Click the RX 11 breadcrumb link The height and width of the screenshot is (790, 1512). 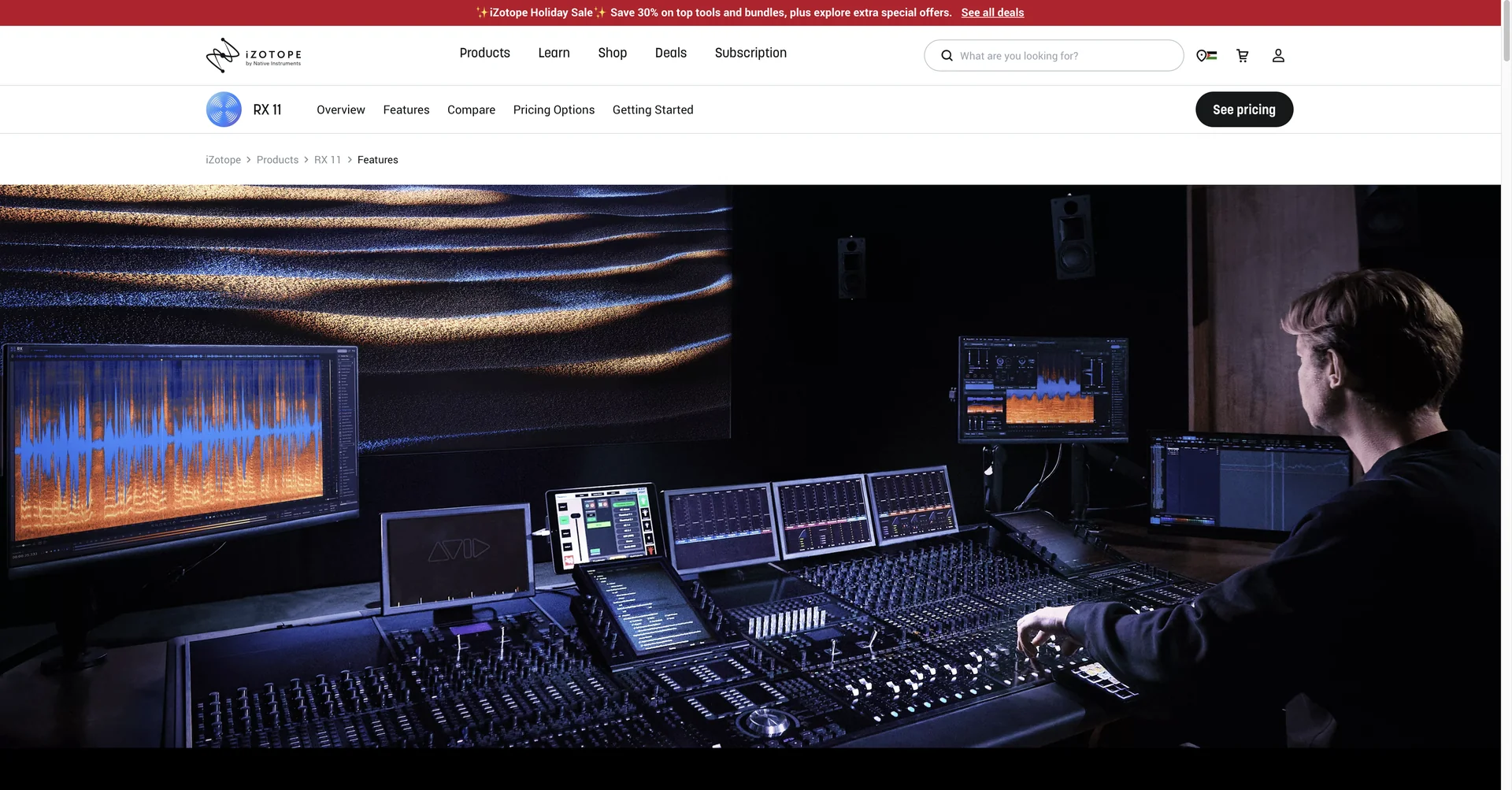tap(328, 160)
